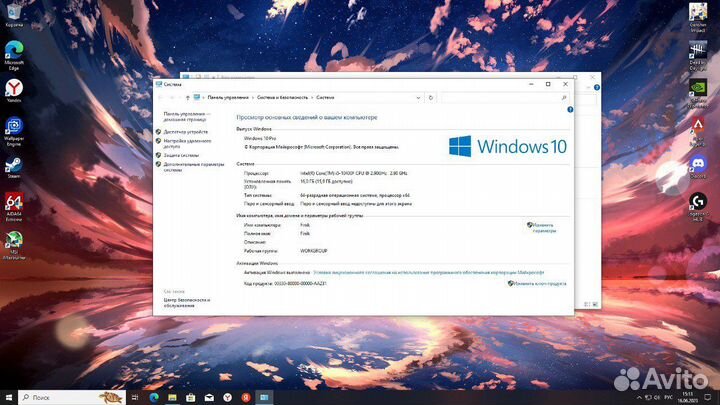Image resolution: width=720 pixels, height=405 pixels.
Task: Open the Microsoft Edge desktop shortcut
Action: 14,55
